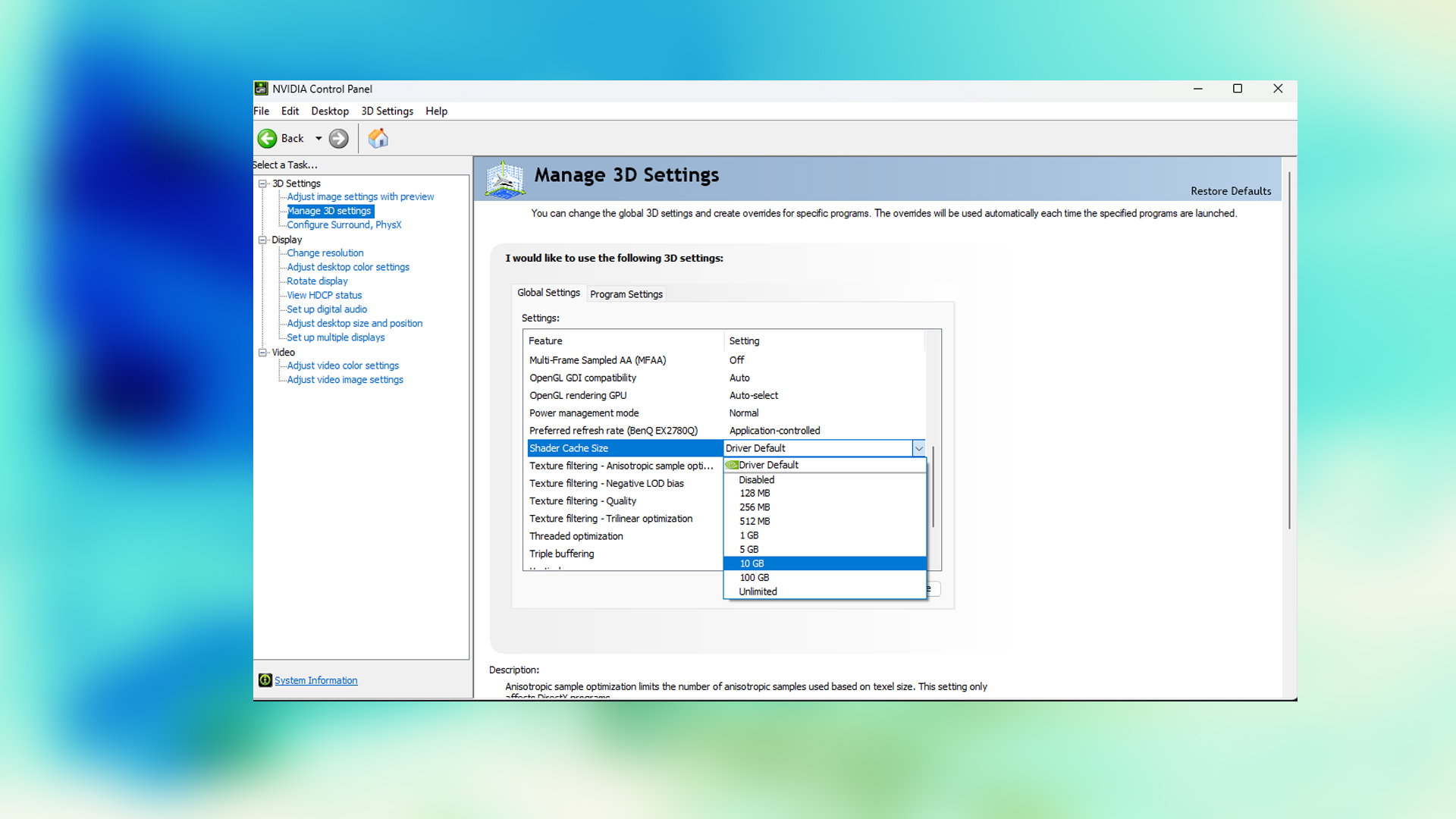Click the Setting column header

coord(825,341)
